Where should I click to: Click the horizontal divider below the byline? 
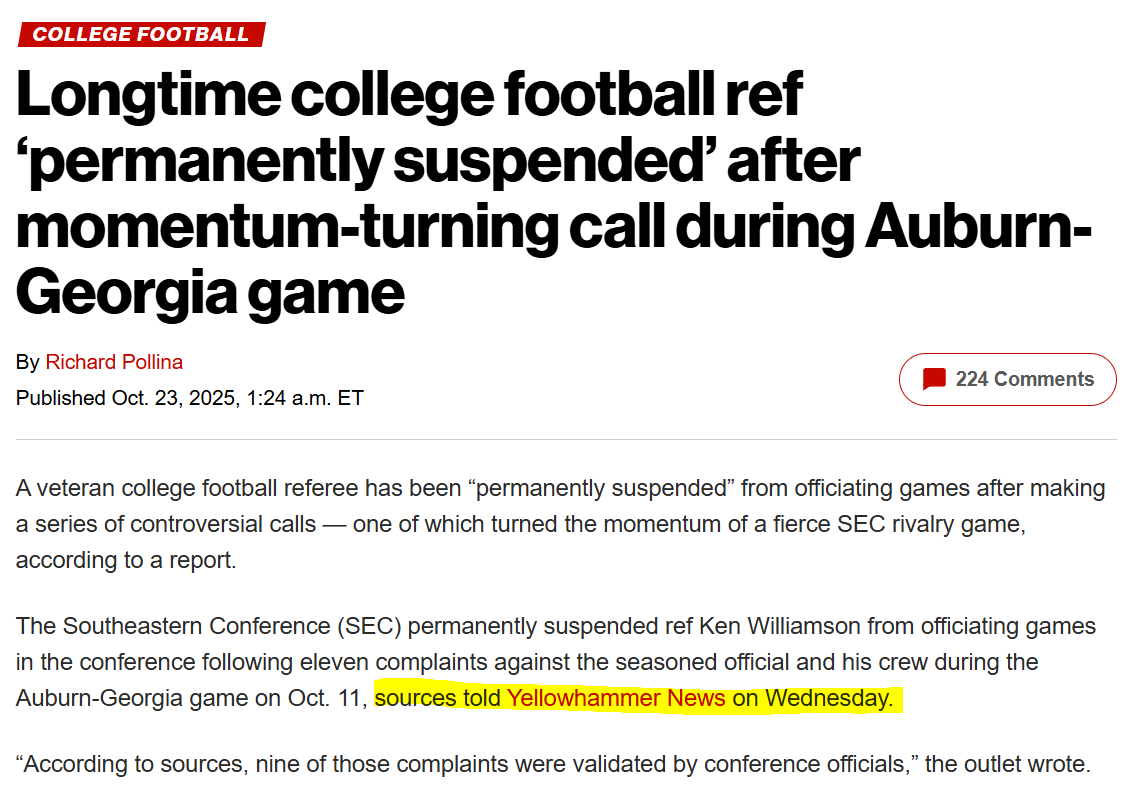(566, 439)
